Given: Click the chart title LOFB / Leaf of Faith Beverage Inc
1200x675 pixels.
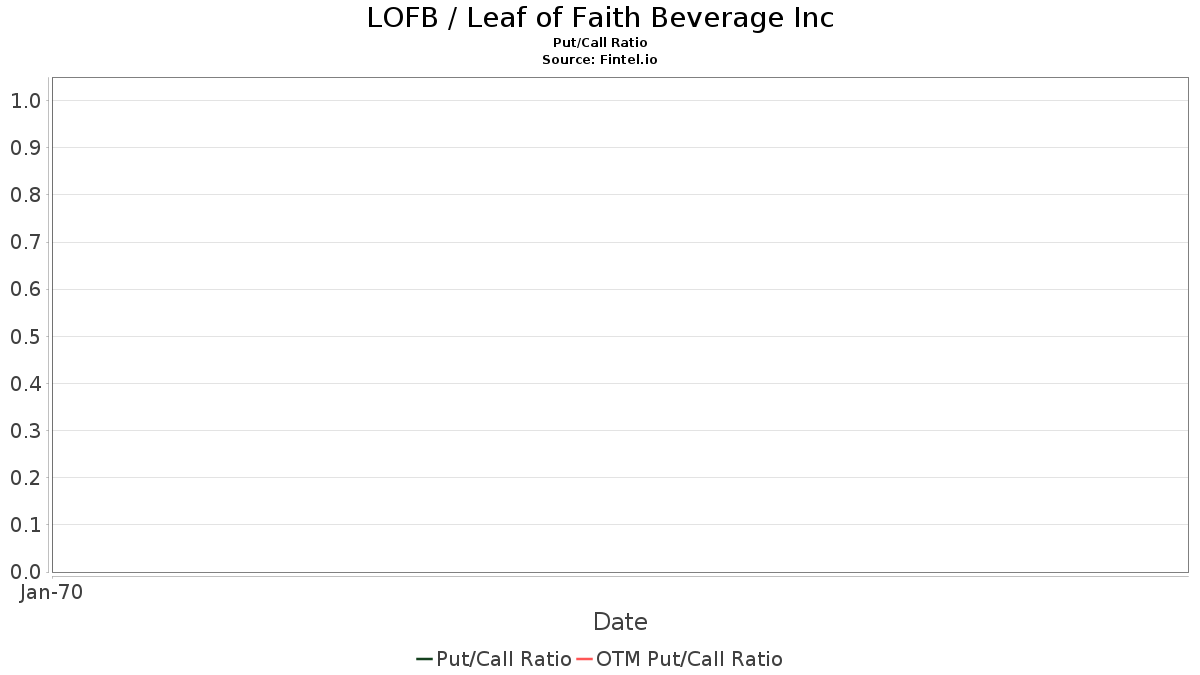Looking at the screenshot, I should click(x=600, y=18).
